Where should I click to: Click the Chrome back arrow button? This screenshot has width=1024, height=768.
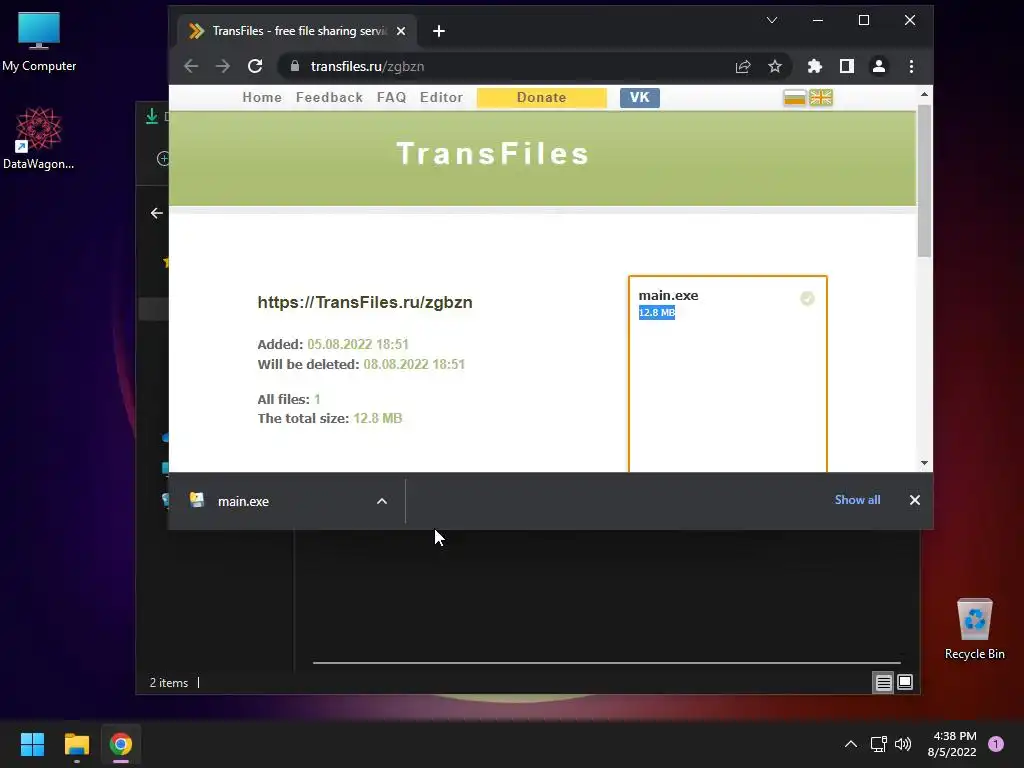point(191,66)
